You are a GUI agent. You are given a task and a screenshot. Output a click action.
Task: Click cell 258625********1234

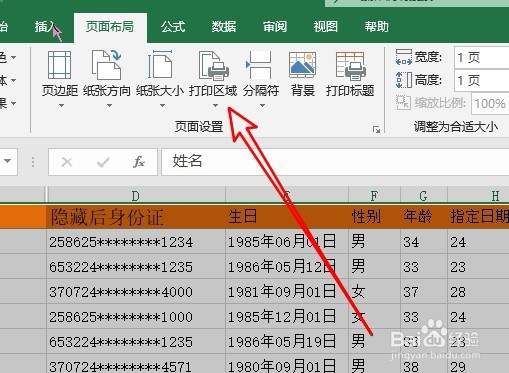pos(136,242)
